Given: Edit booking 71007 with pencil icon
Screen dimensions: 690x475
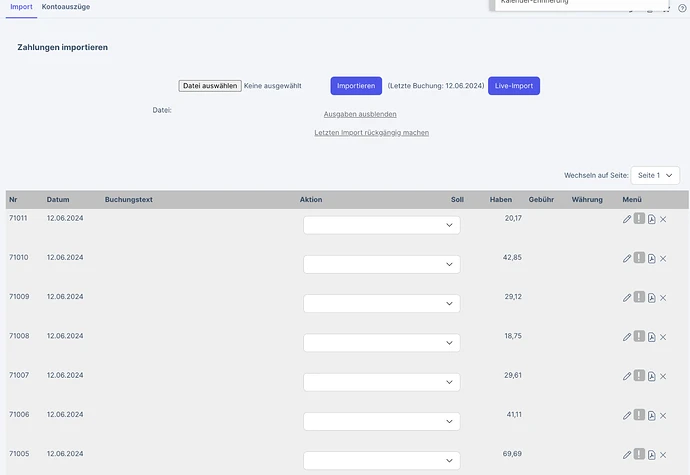Looking at the screenshot, I should (x=627, y=376).
